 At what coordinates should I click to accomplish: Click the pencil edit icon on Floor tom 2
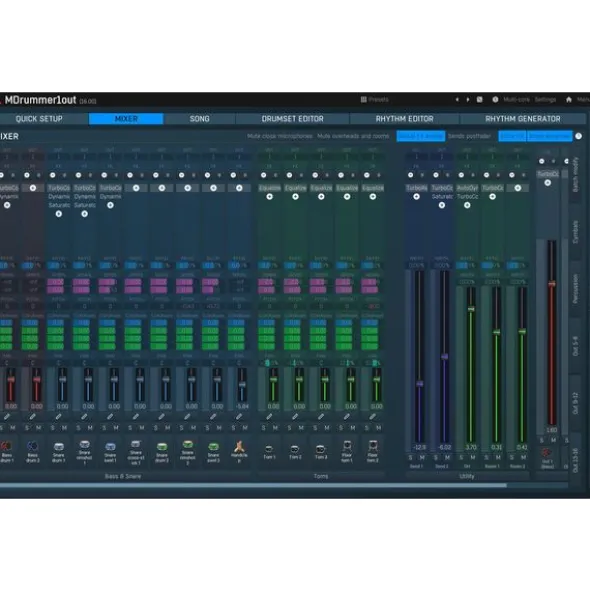click(x=372, y=416)
